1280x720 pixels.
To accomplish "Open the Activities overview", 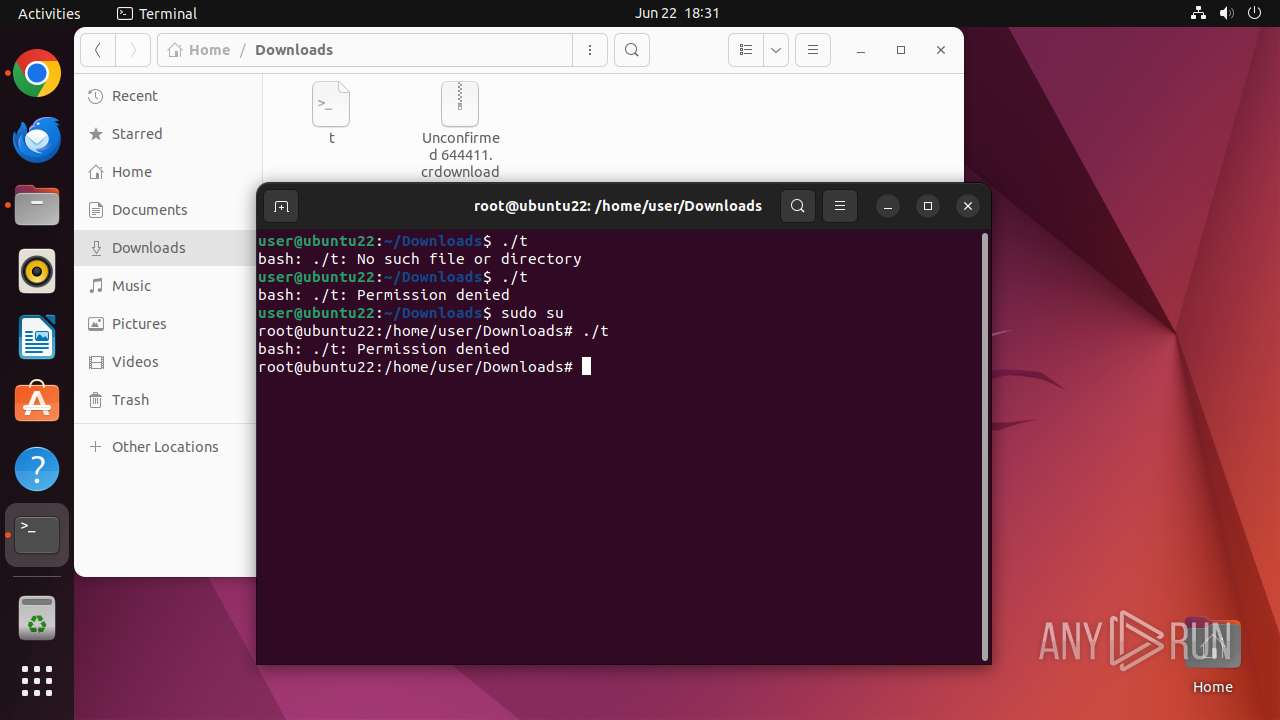I will coord(49,13).
